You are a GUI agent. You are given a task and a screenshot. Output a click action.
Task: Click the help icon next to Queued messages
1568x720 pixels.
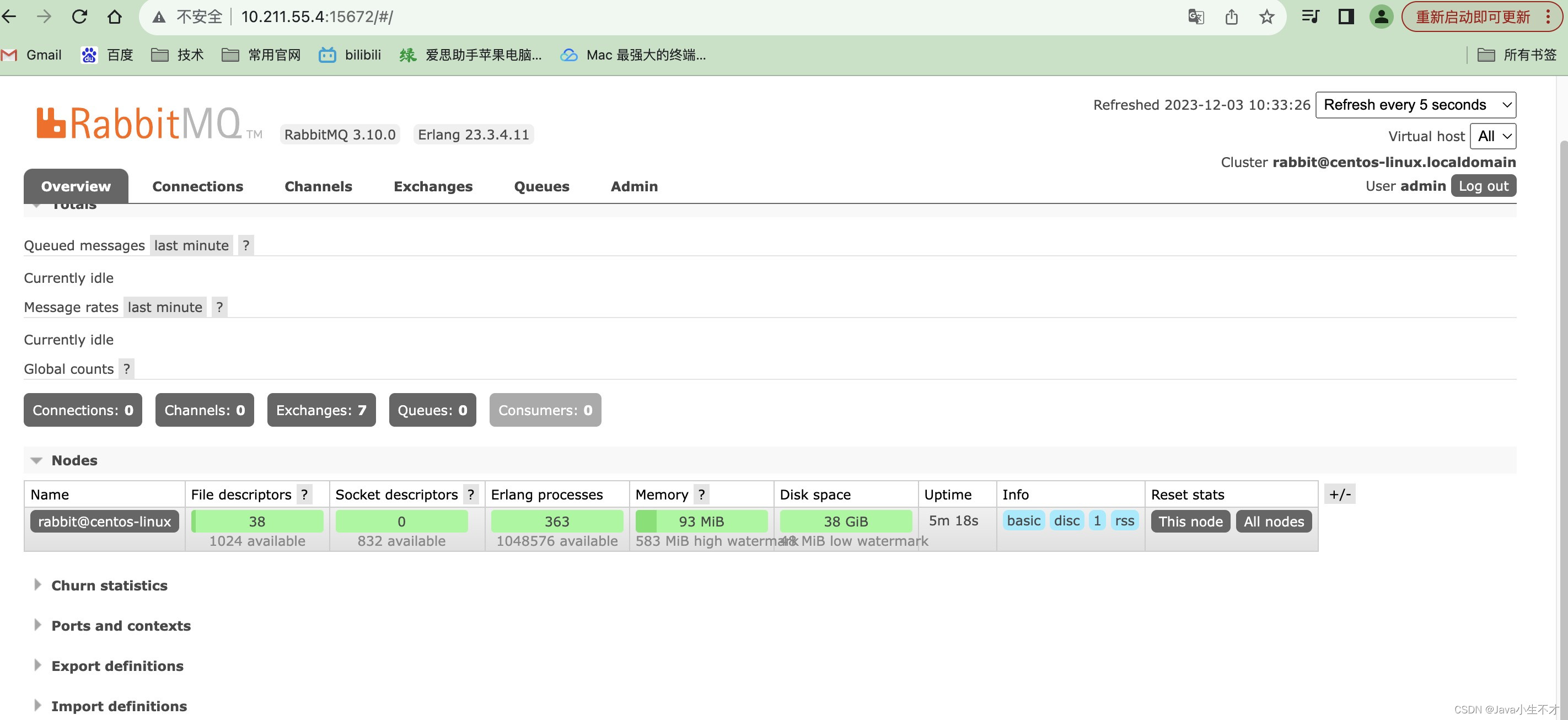coord(246,245)
